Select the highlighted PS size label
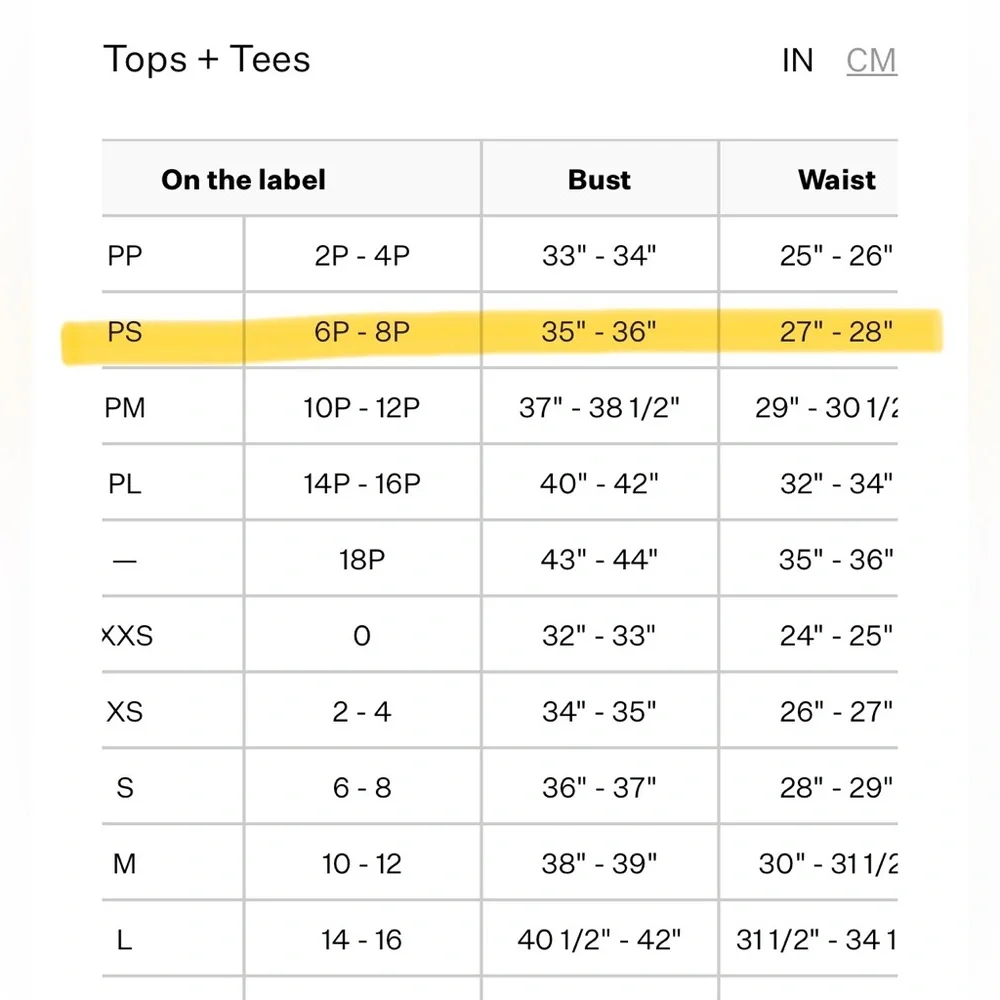 [125, 332]
